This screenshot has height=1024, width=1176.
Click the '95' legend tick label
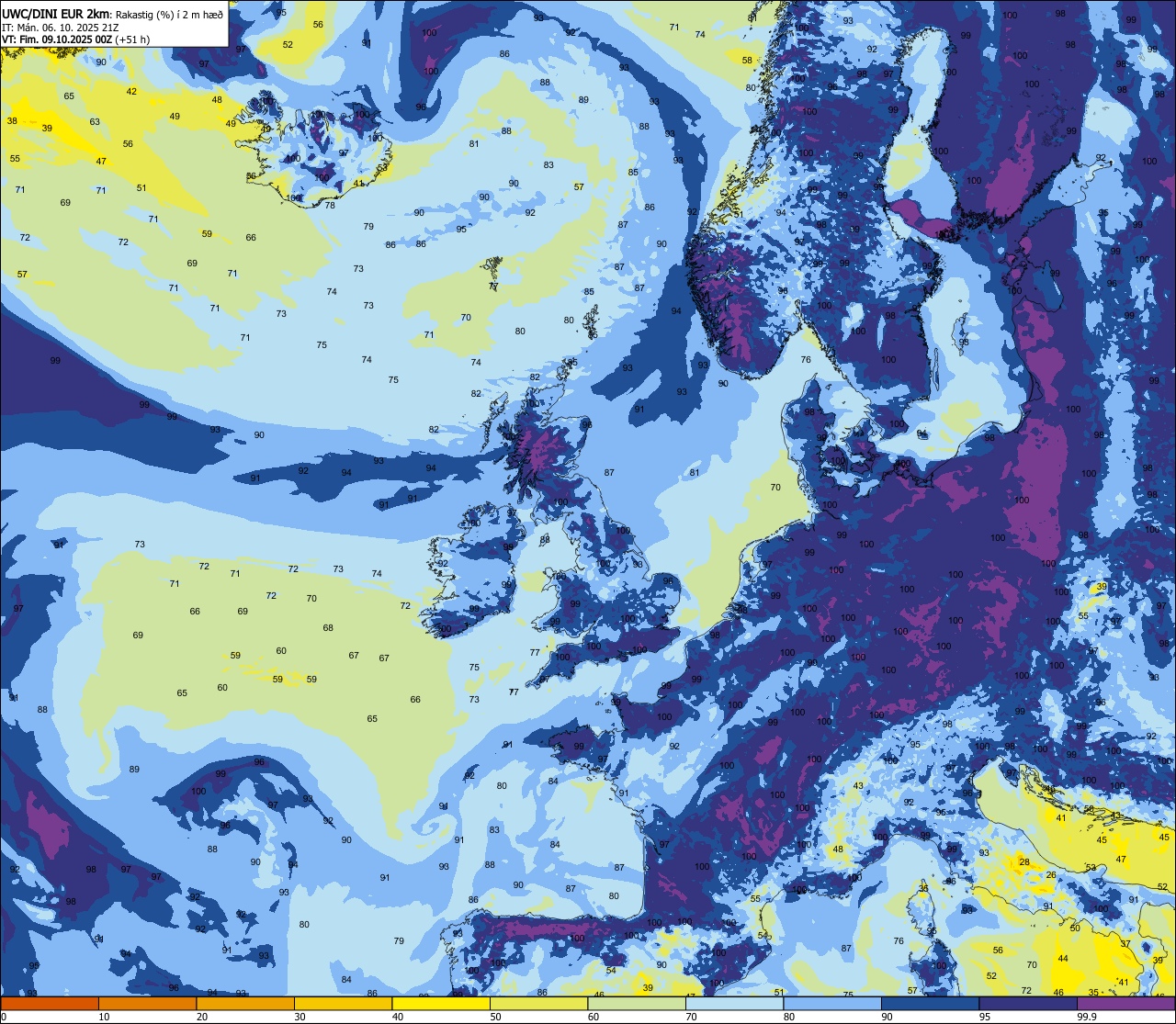985,1017
